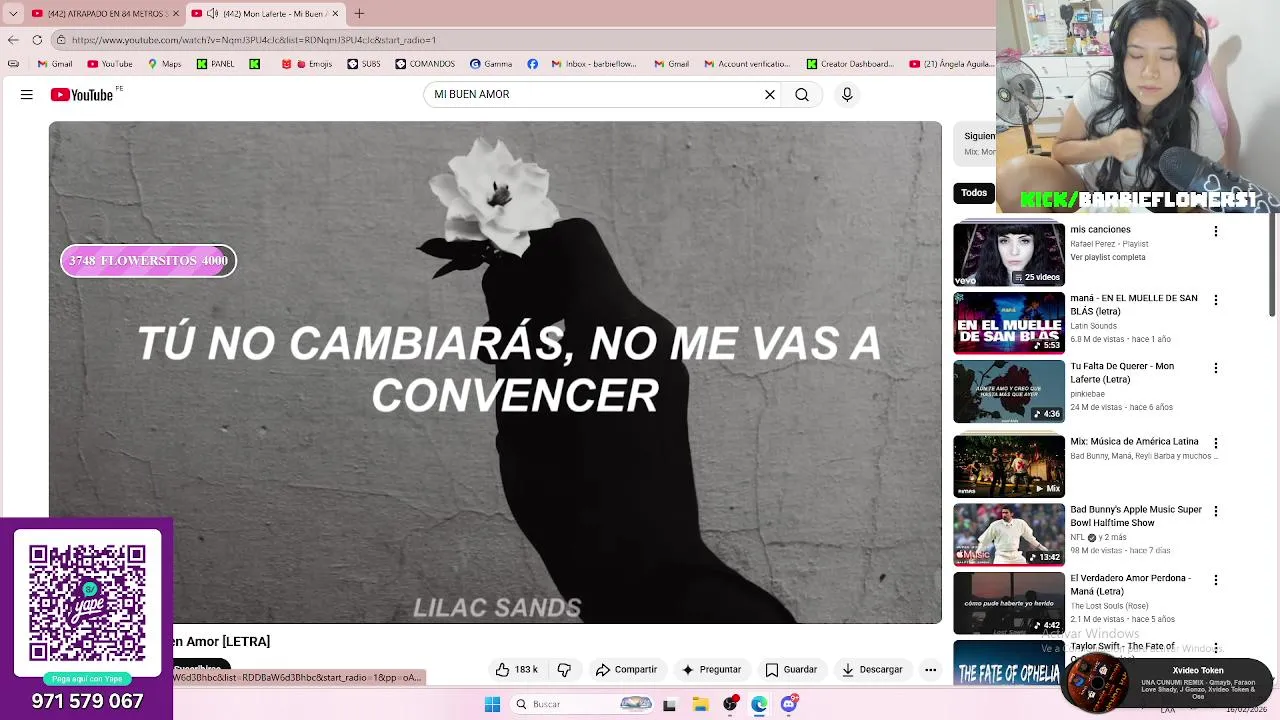This screenshot has height=720, width=1280.
Task: Close the Mon Laferte tab
Action: coord(336,13)
